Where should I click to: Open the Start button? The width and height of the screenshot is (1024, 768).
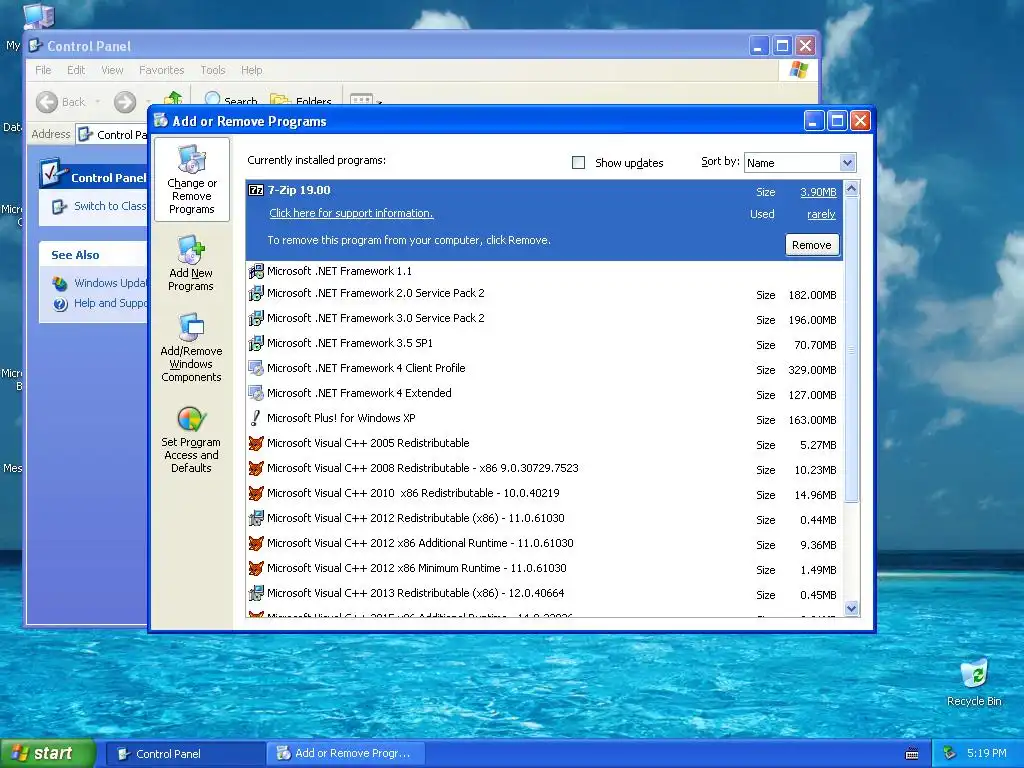click(x=48, y=753)
